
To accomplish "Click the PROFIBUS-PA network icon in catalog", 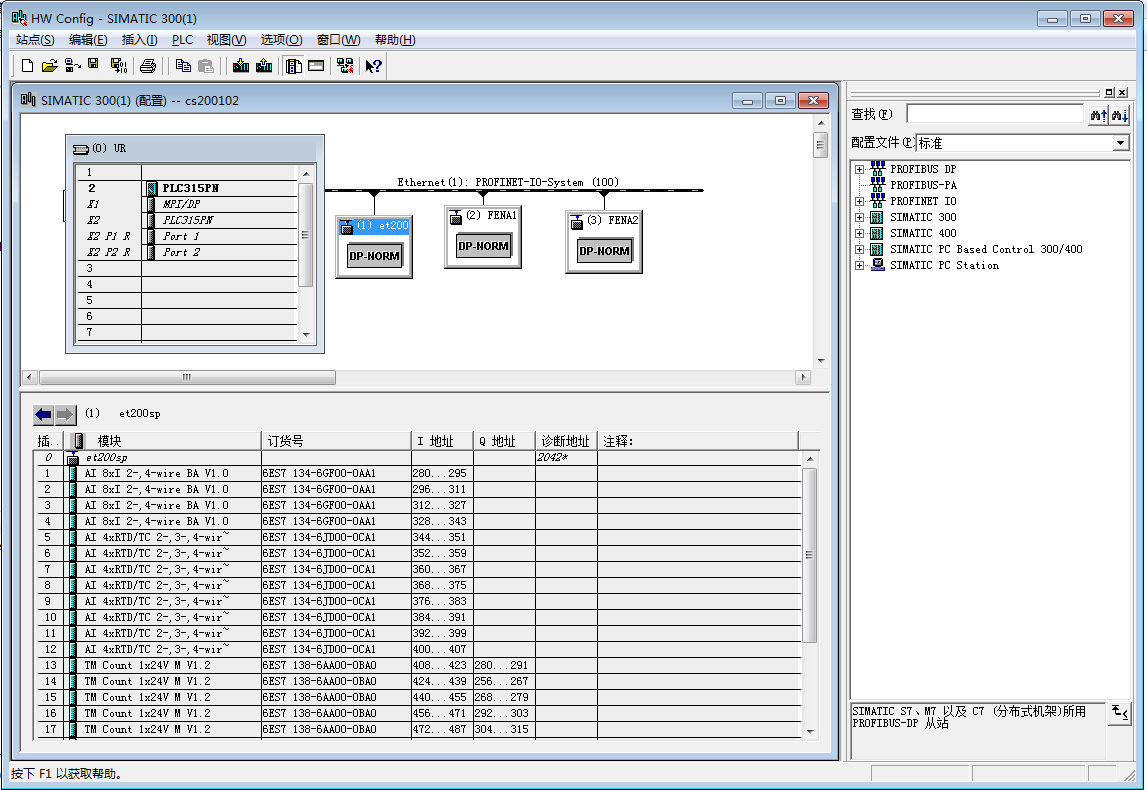I will [x=878, y=185].
